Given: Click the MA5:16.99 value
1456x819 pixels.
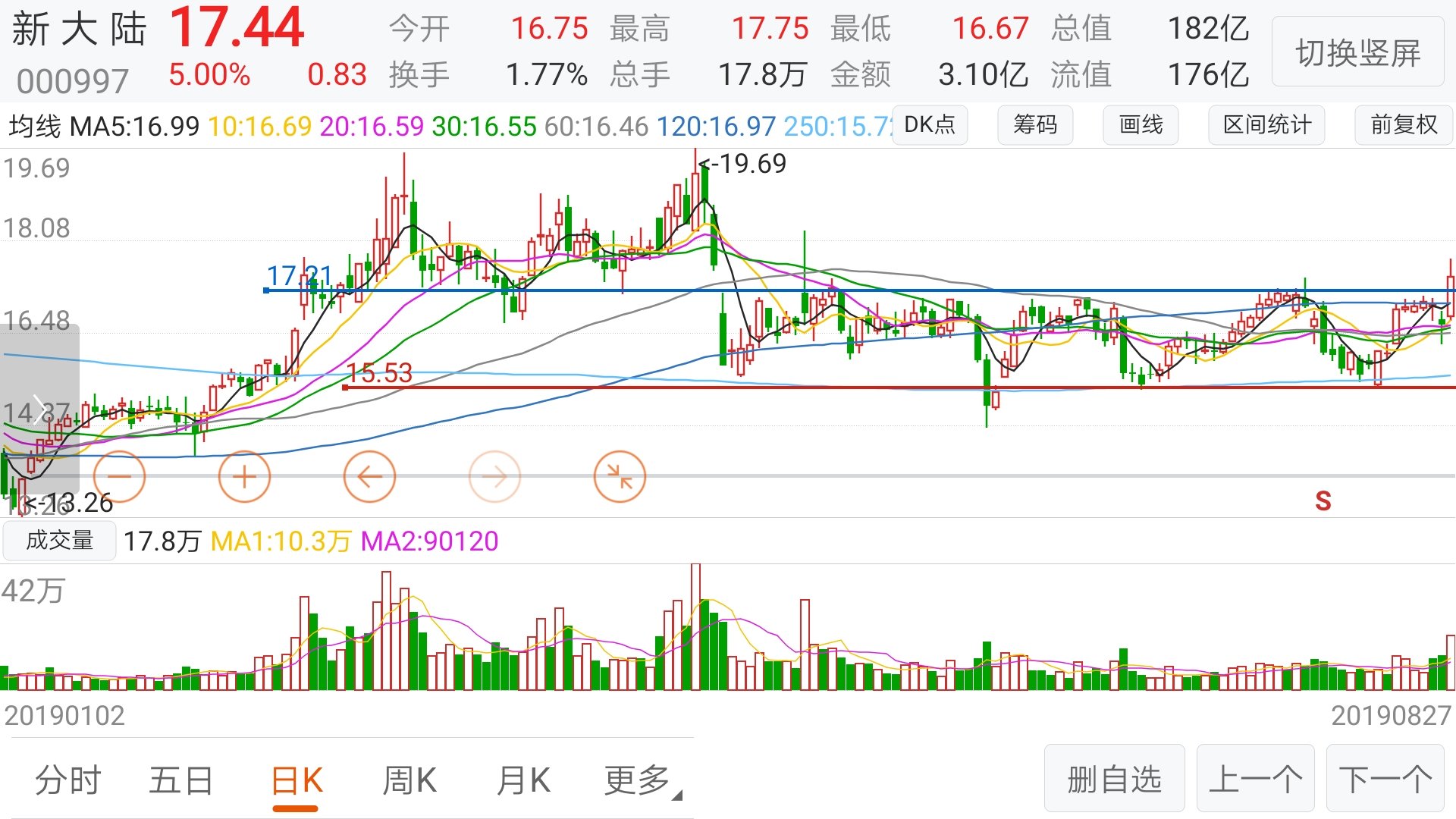Looking at the screenshot, I should (x=134, y=126).
